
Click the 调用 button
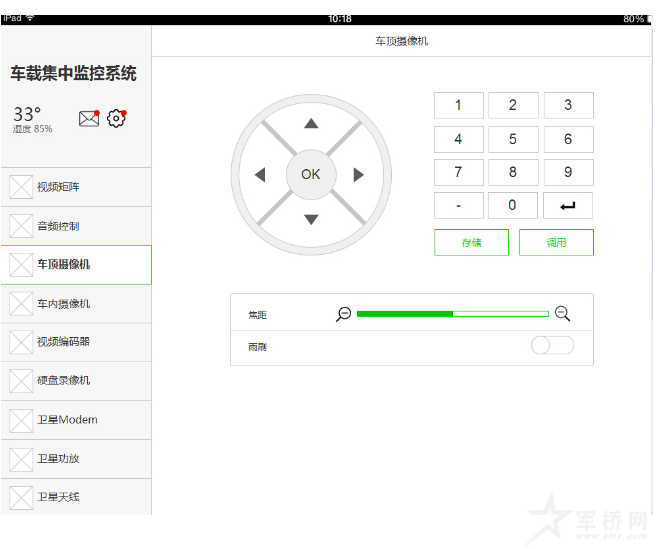pyautogui.click(x=556, y=243)
